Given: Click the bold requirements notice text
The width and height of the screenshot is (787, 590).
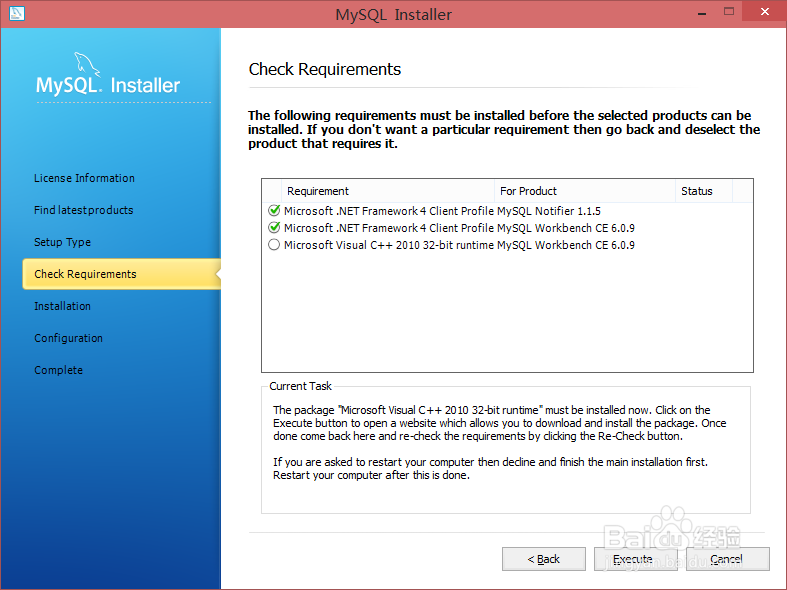Looking at the screenshot, I should click(x=504, y=129).
